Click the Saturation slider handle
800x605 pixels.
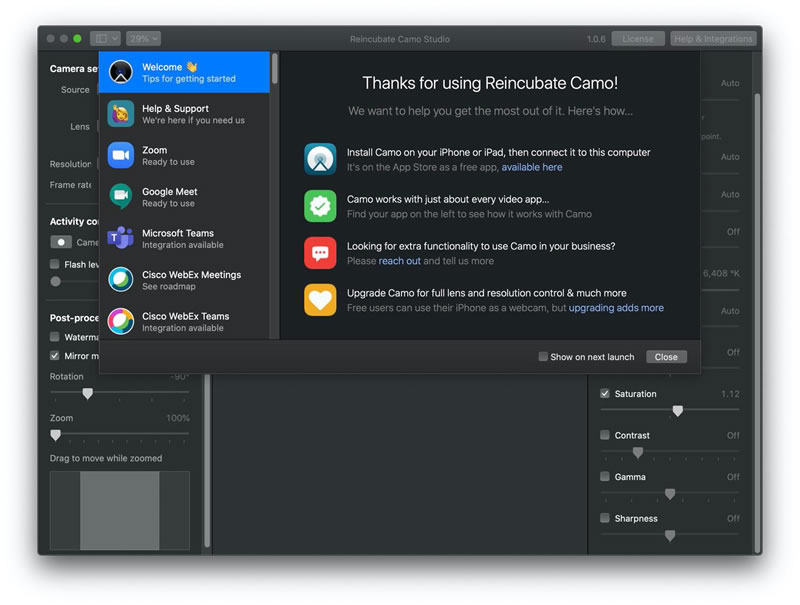pyautogui.click(x=678, y=411)
